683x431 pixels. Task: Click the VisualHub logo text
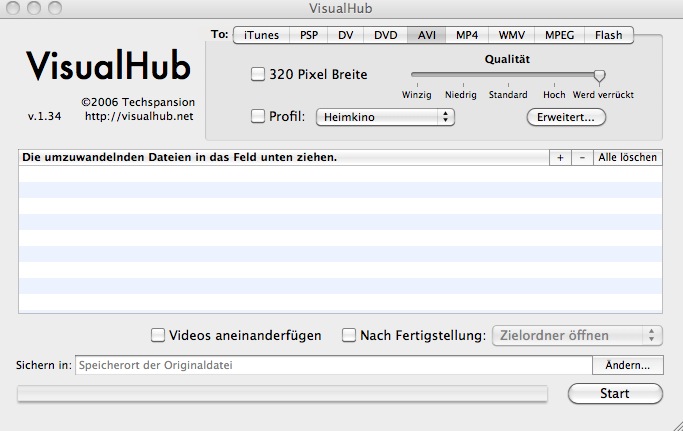[108, 66]
